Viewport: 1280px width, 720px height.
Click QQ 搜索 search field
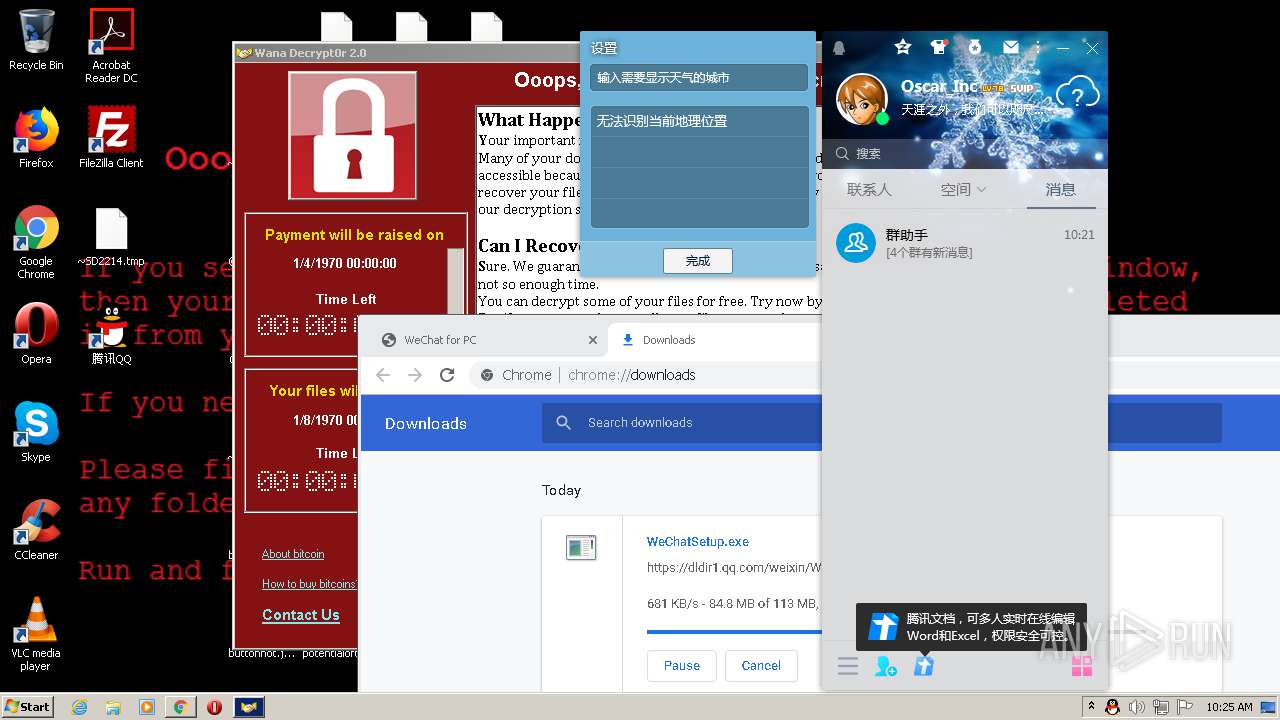tap(965, 153)
